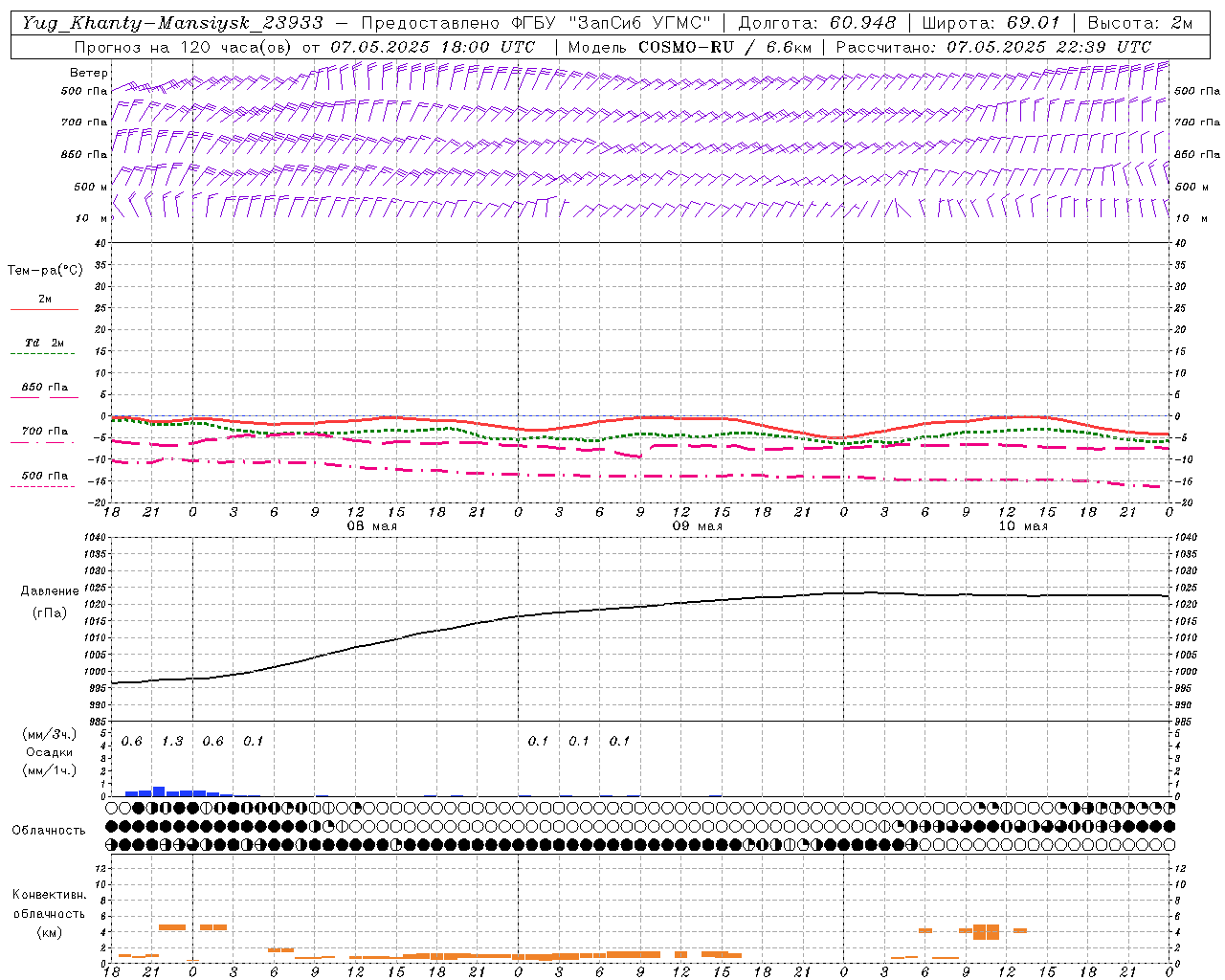
Task: Click the '(гПа)' unit under Давление
Action: (50, 612)
